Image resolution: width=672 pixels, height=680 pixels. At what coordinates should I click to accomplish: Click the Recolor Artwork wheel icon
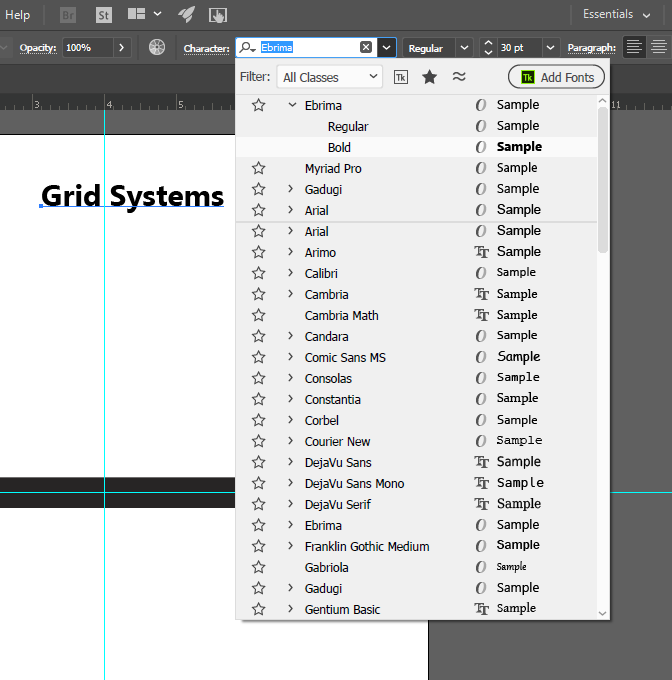[157, 47]
